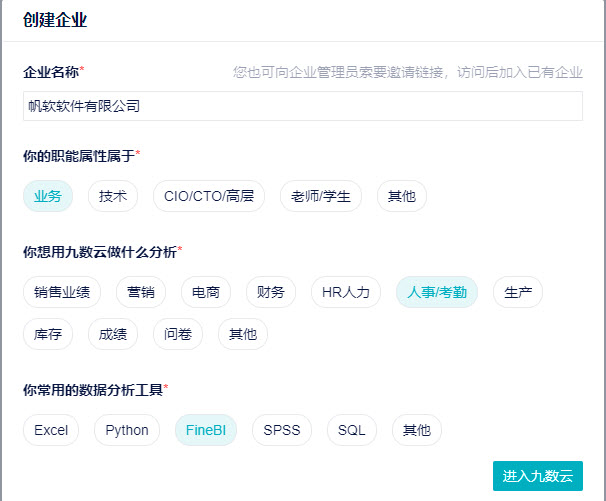Choose the 电商 analysis option
The height and width of the screenshot is (501, 606).
tap(206, 292)
